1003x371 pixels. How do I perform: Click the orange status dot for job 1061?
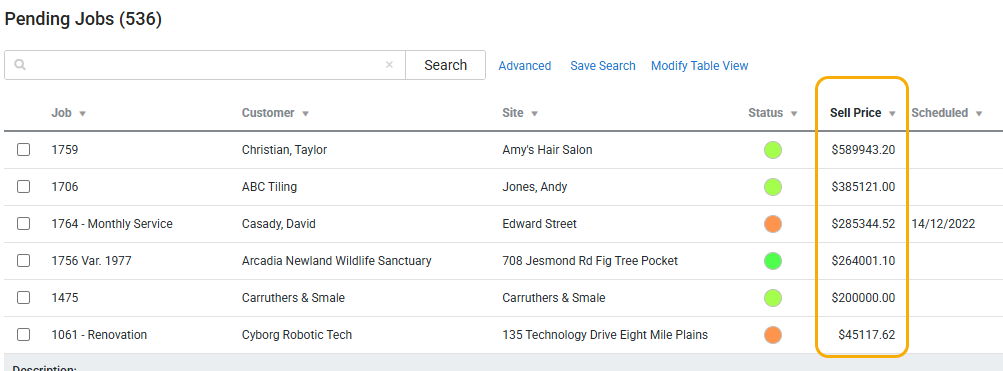pyautogui.click(x=773, y=335)
